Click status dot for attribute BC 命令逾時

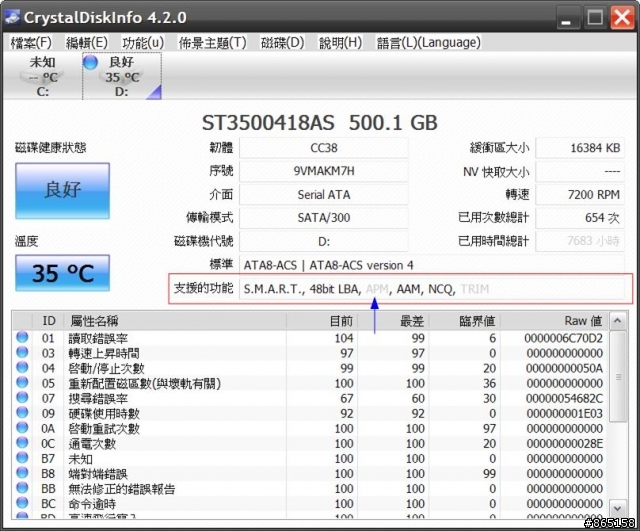click(22, 503)
